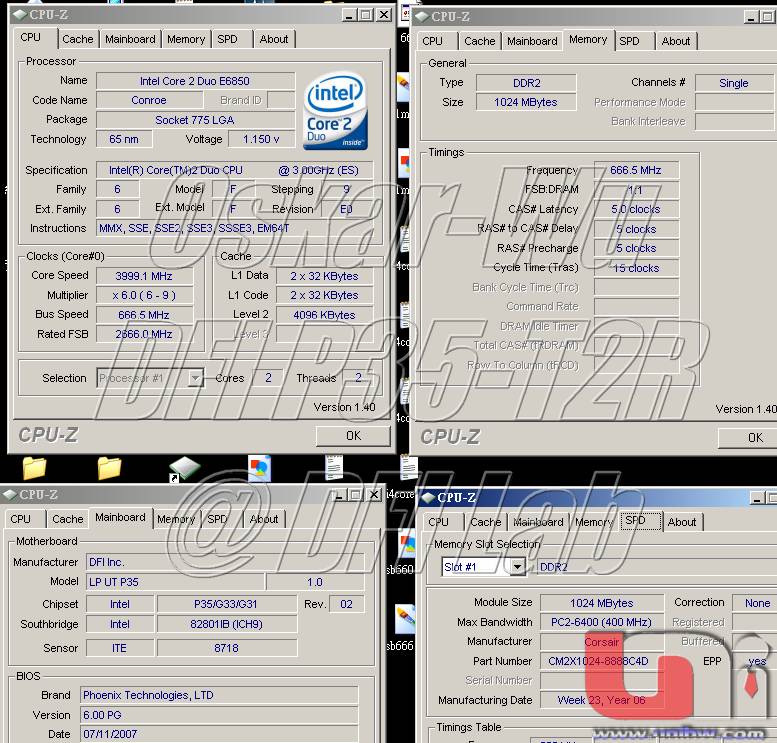Image resolution: width=777 pixels, height=743 pixels.
Task: Click the Package value 'Socket 775 LGA'
Action: point(195,120)
